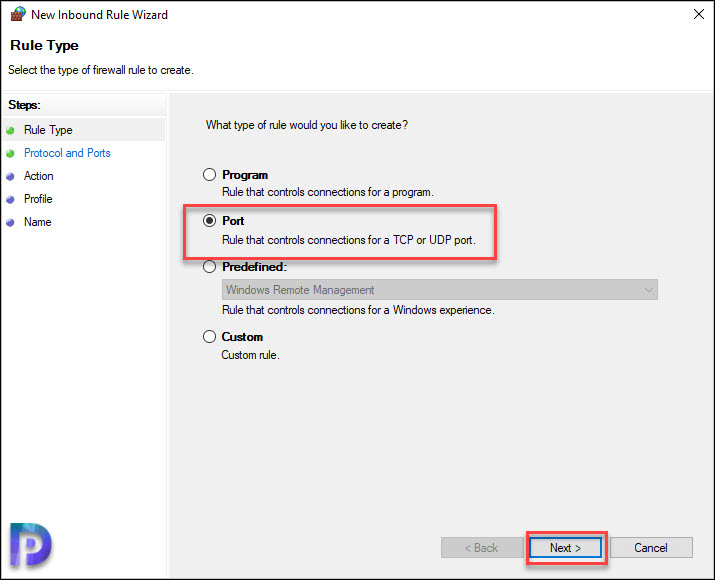Click the Next button
The height and width of the screenshot is (580, 715).
tap(565, 548)
